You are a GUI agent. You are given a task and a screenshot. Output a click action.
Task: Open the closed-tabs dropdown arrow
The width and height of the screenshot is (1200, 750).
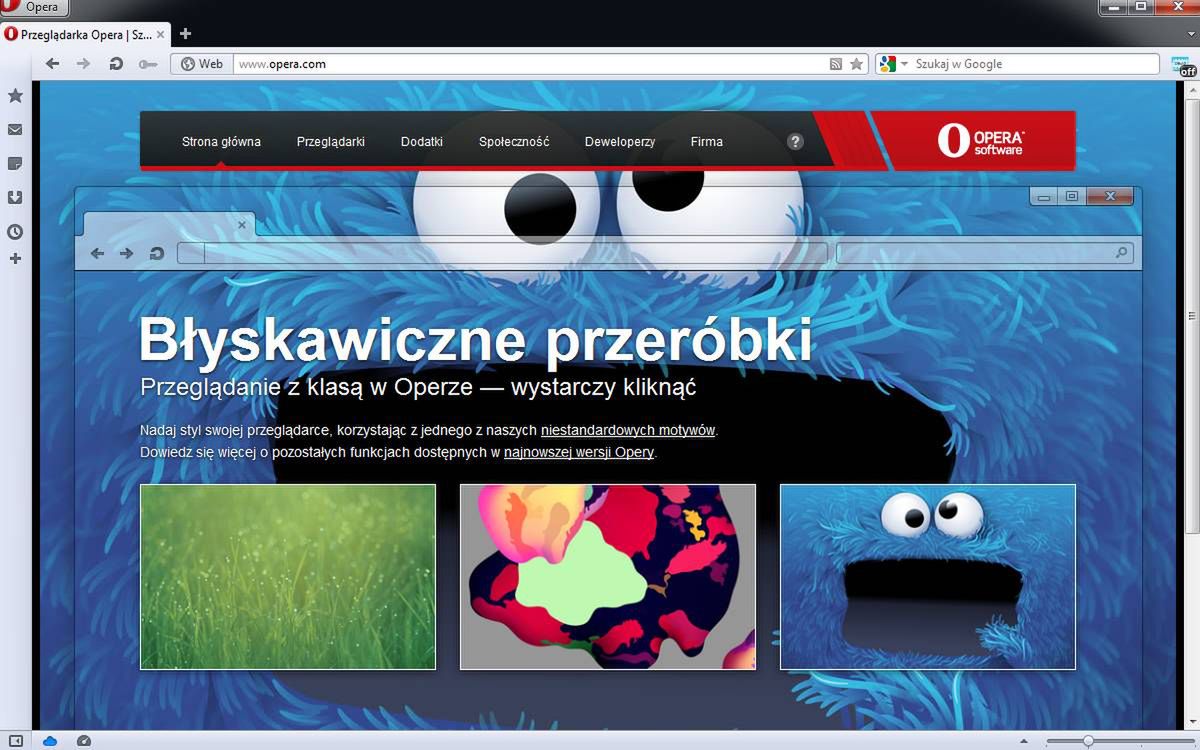[1189, 34]
